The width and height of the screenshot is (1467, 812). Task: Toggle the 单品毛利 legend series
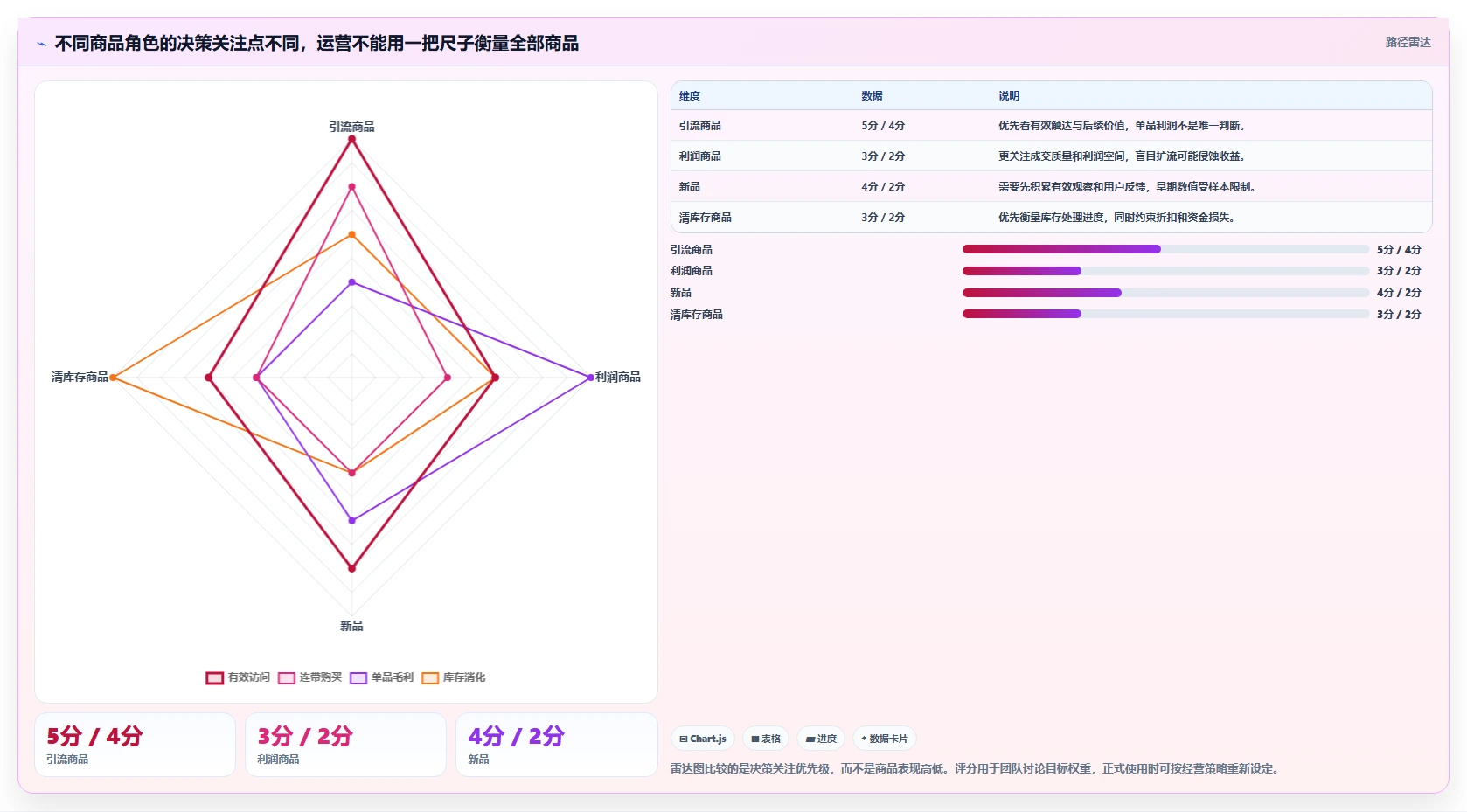point(382,677)
